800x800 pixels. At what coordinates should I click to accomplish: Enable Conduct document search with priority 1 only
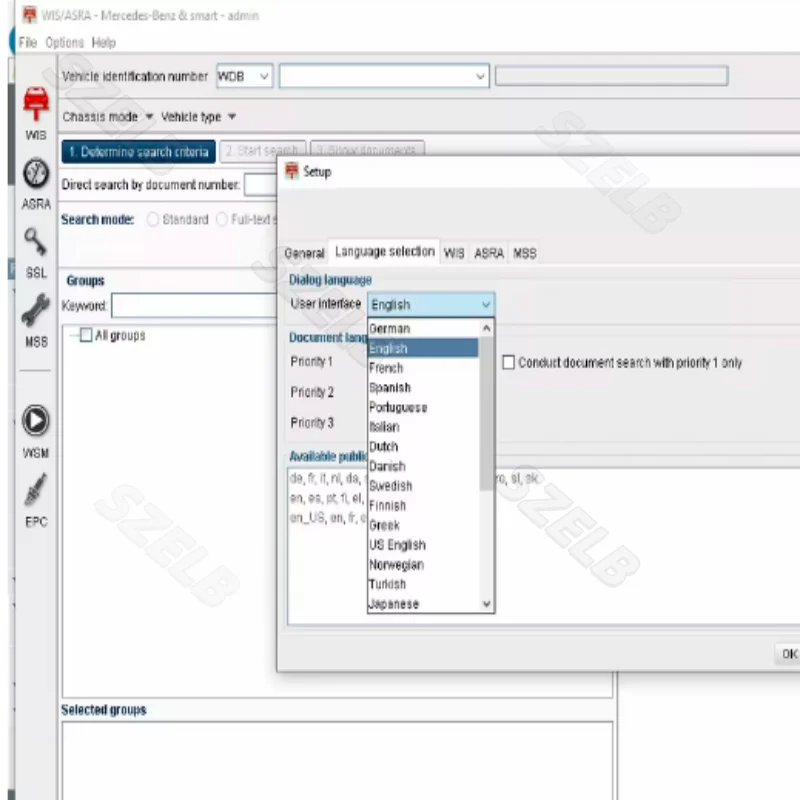pyautogui.click(x=509, y=362)
